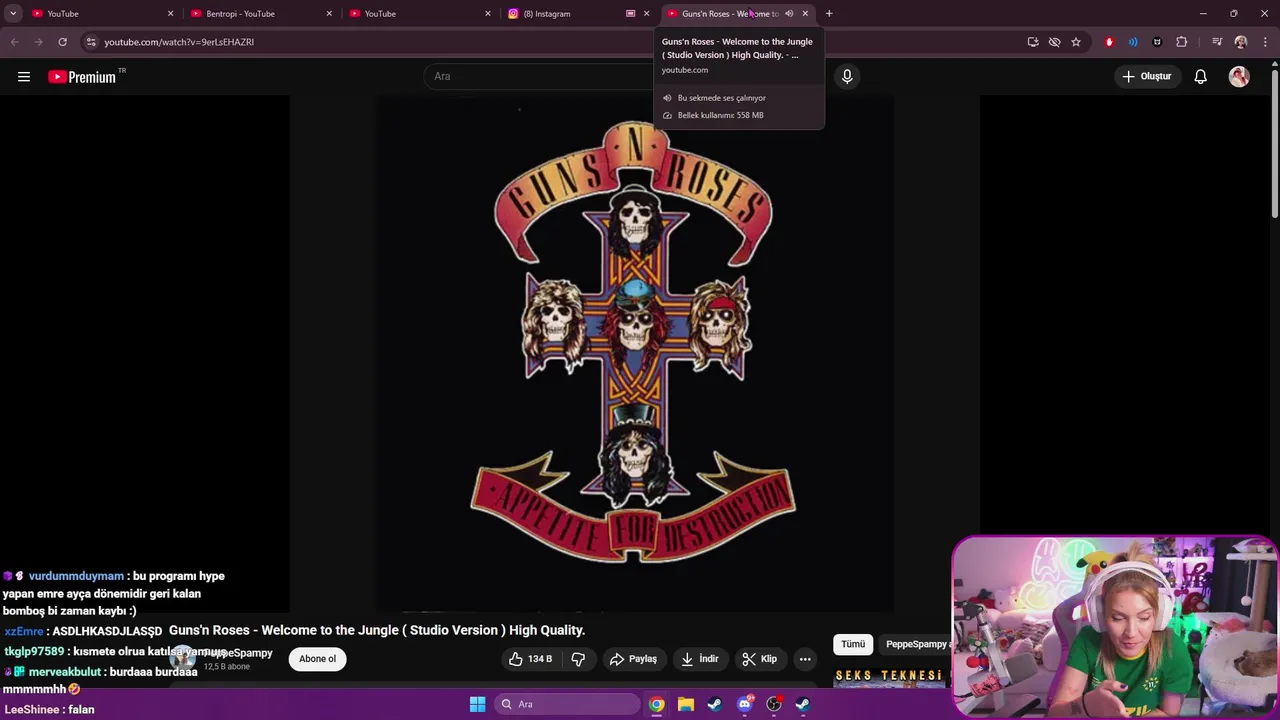
Task: Close the Instagram tab
Action: coord(646,14)
